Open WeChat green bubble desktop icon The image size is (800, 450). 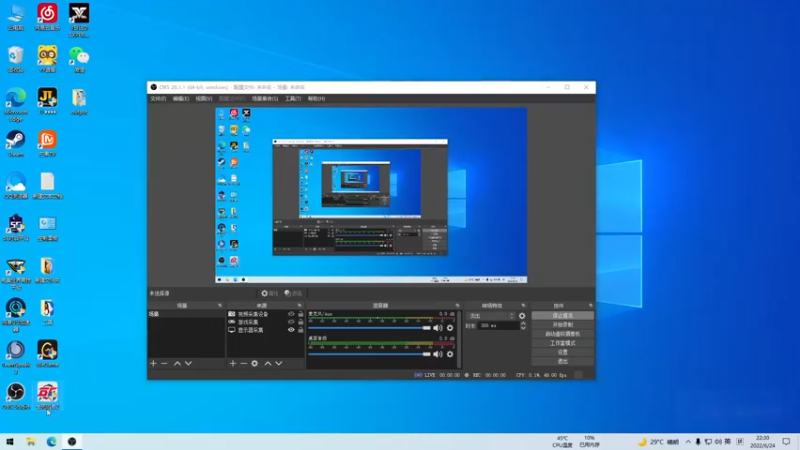pos(79,59)
